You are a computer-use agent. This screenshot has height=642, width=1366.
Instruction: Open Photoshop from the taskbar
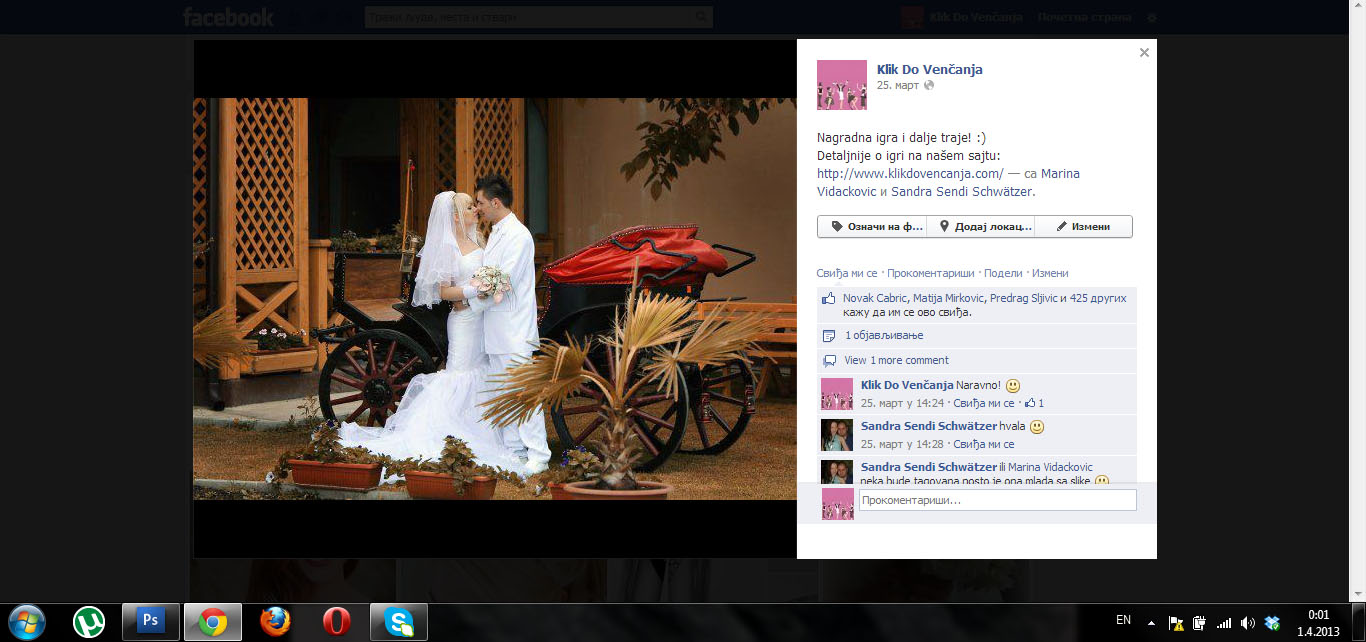coord(151,621)
